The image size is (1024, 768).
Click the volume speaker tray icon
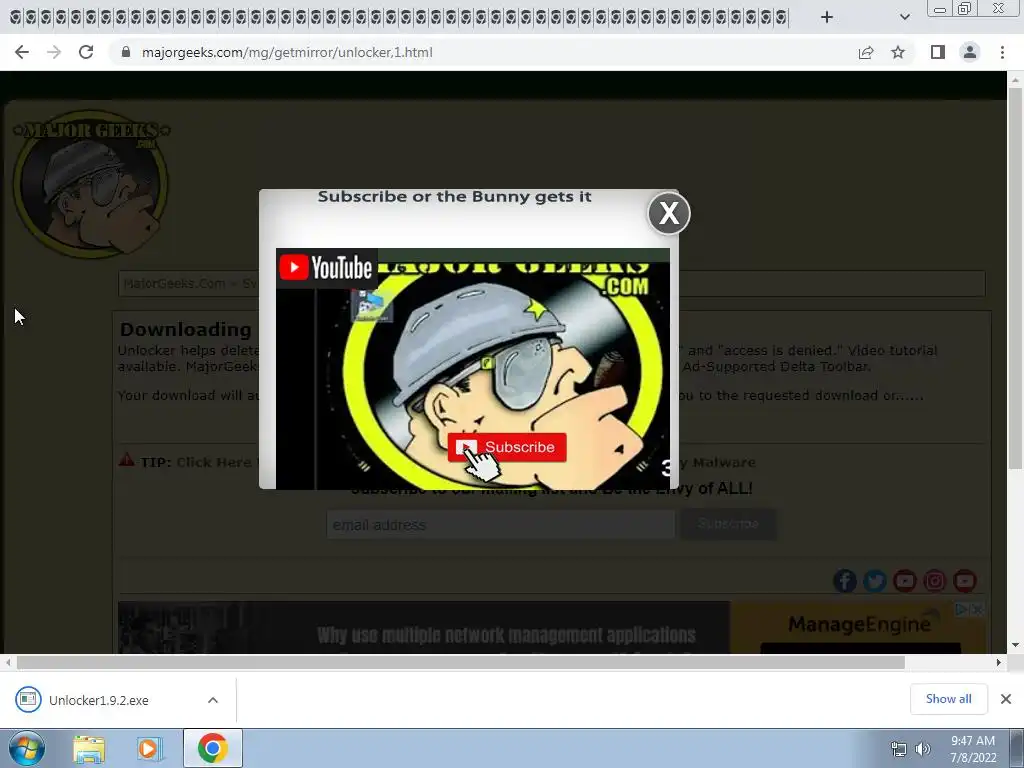pos(922,749)
